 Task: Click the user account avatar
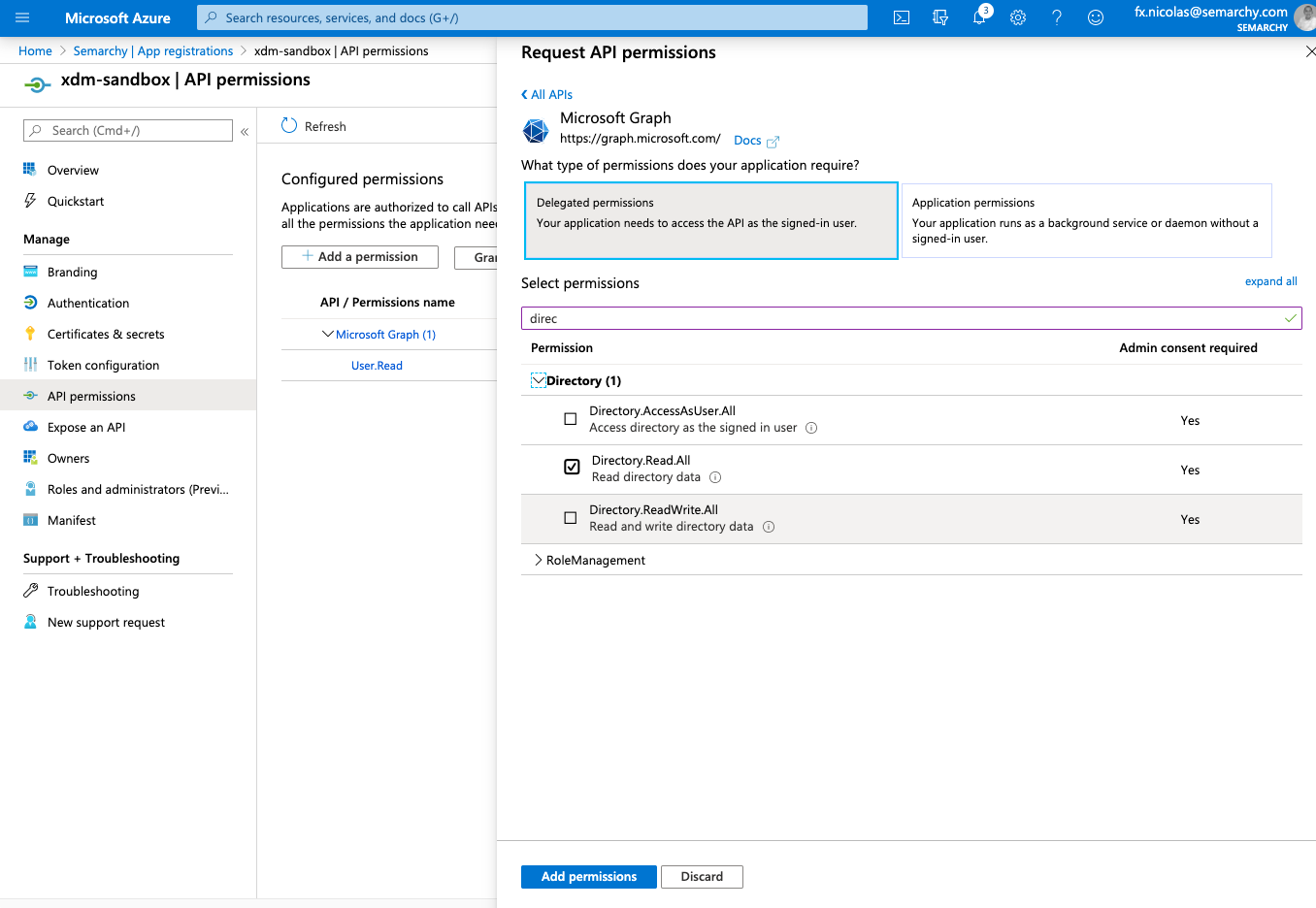[1305, 17]
